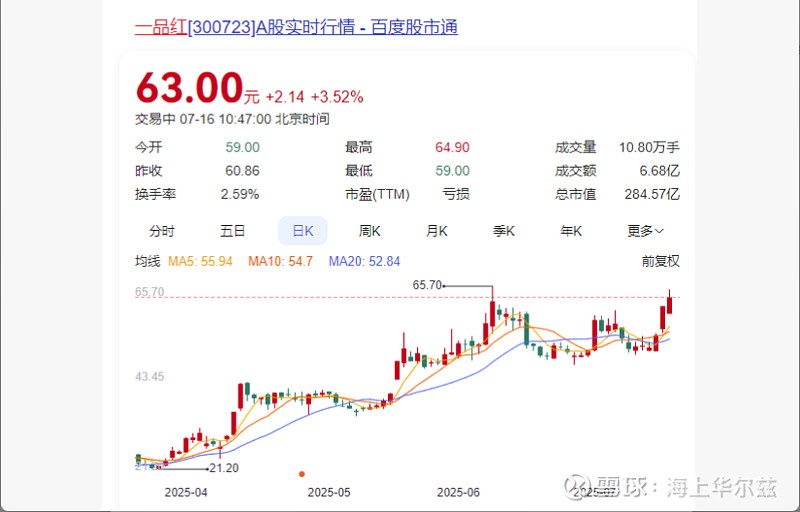Select the 日K chart tab
Screen dimensions: 800x512
(303, 231)
